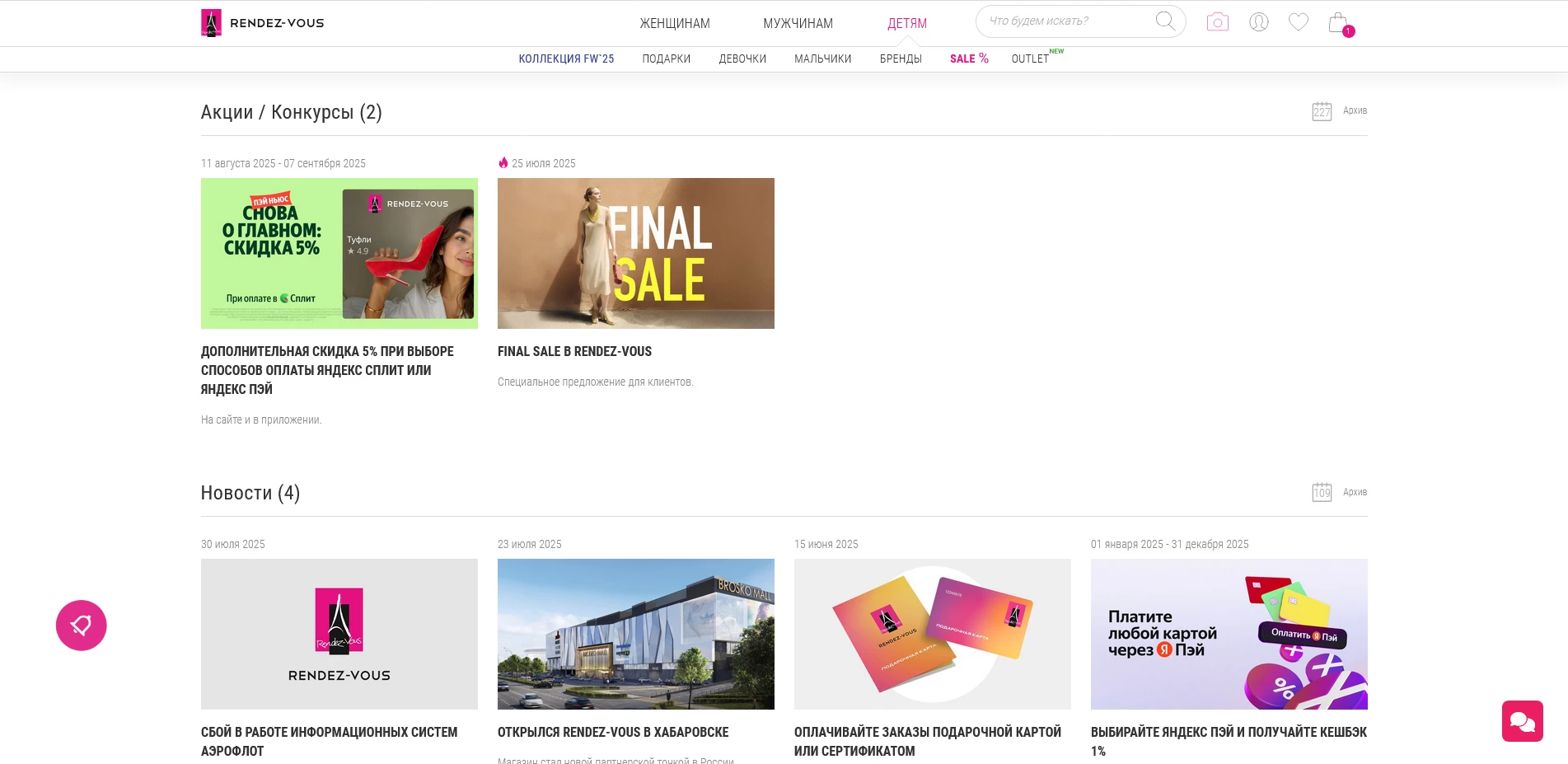Switch to the ДЕТЯМ section
Screen dimensions: 1568x764
906,24
